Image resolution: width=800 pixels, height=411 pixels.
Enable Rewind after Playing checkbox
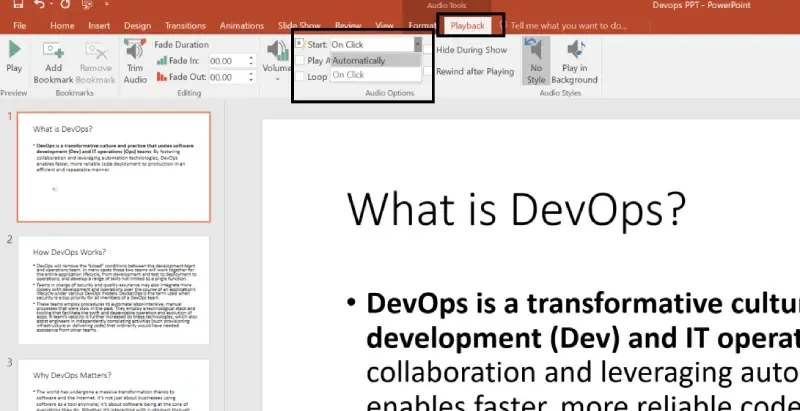(428, 71)
